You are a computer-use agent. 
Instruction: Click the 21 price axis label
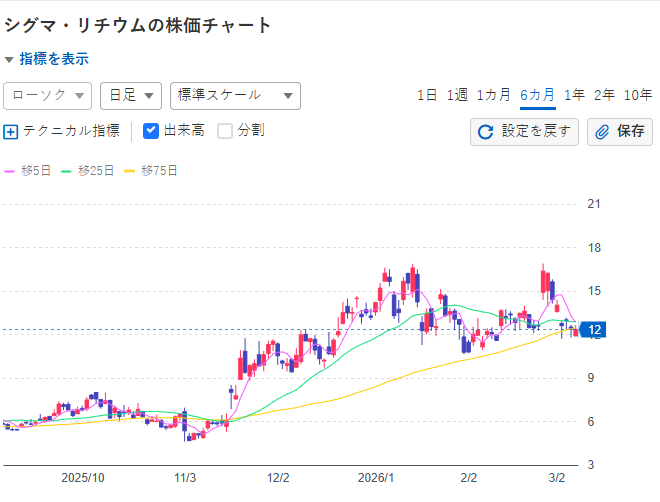[x=594, y=204]
